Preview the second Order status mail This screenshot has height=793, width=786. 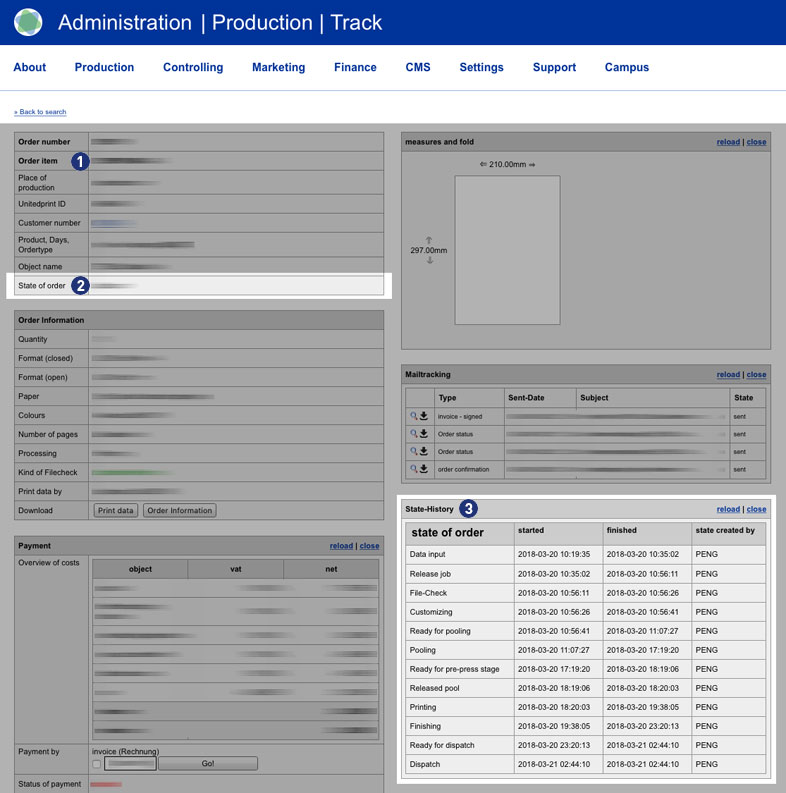pyautogui.click(x=413, y=452)
